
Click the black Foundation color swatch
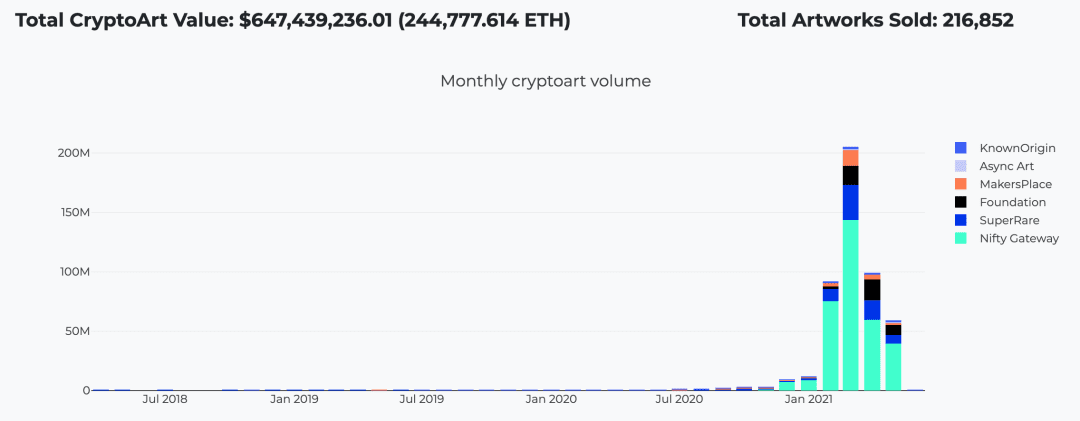click(961, 203)
